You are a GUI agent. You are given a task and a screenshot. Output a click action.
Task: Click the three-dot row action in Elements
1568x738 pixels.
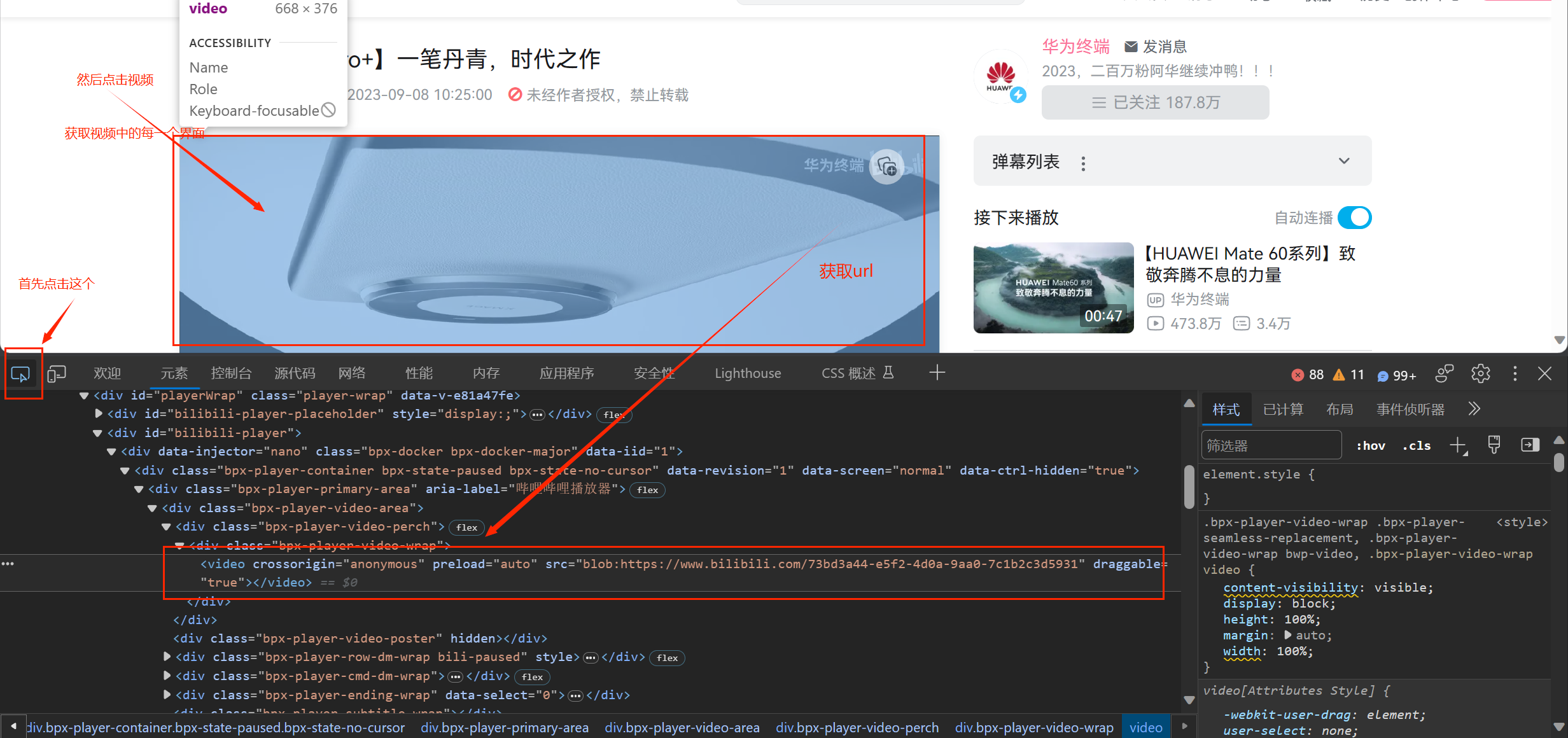click(x=8, y=564)
